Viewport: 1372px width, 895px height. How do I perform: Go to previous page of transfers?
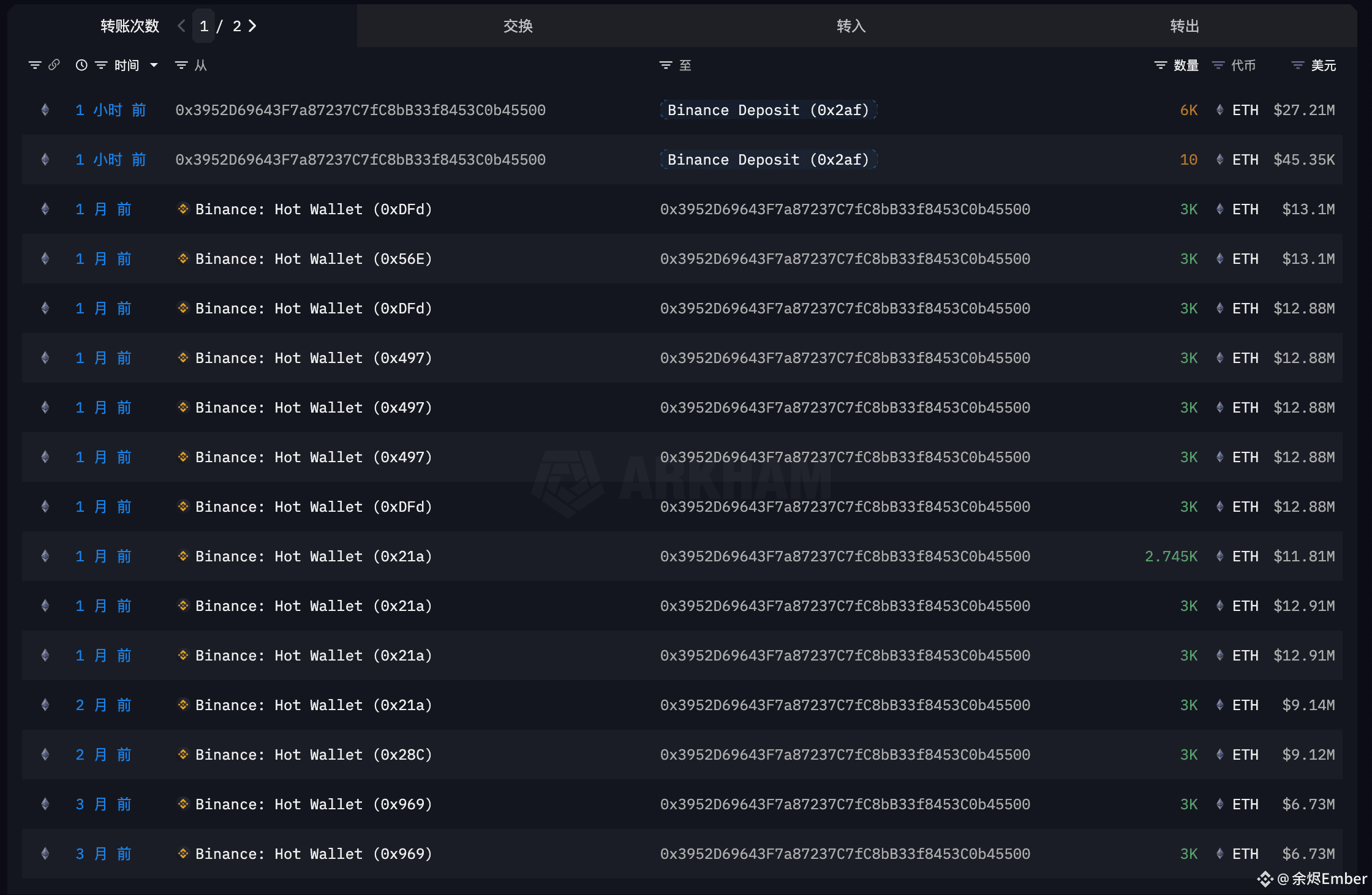coord(181,26)
